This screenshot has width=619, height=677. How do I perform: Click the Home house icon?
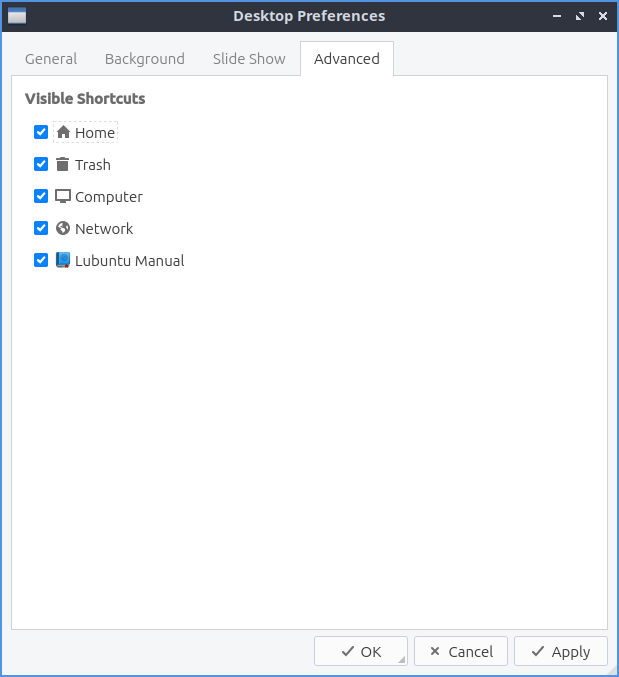pyautogui.click(x=63, y=132)
